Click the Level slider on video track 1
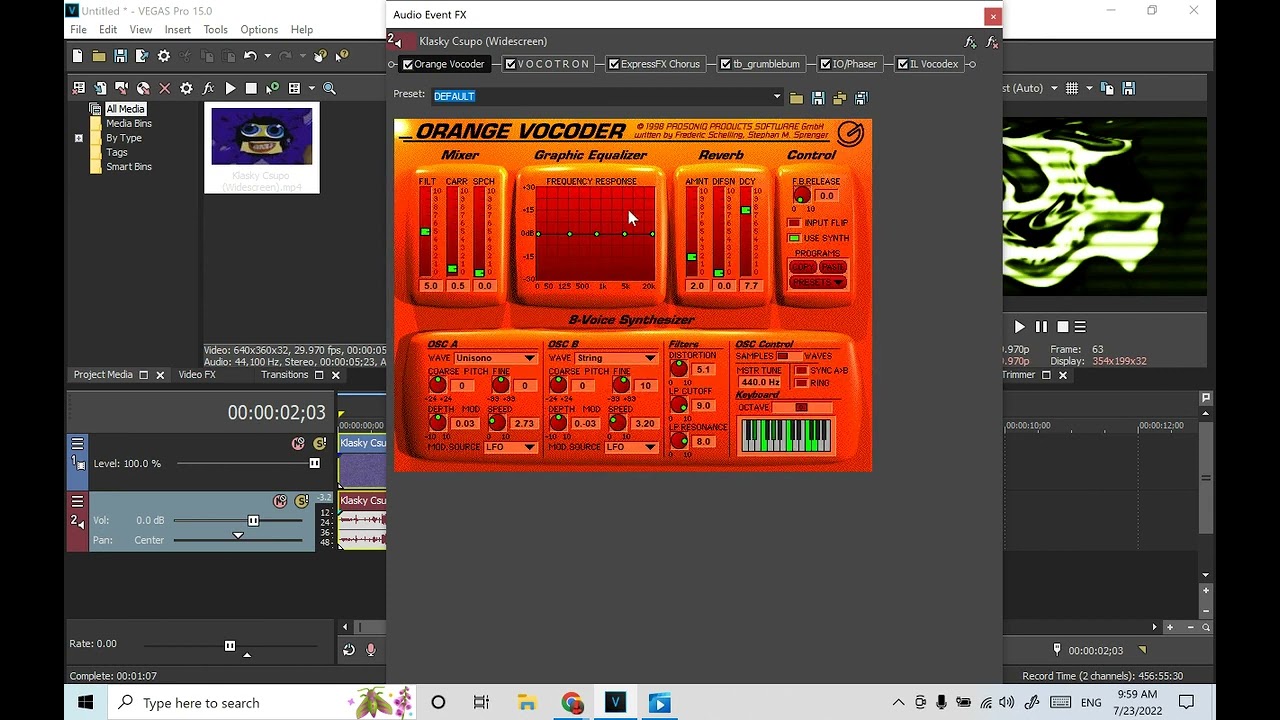 coord(314,464)
